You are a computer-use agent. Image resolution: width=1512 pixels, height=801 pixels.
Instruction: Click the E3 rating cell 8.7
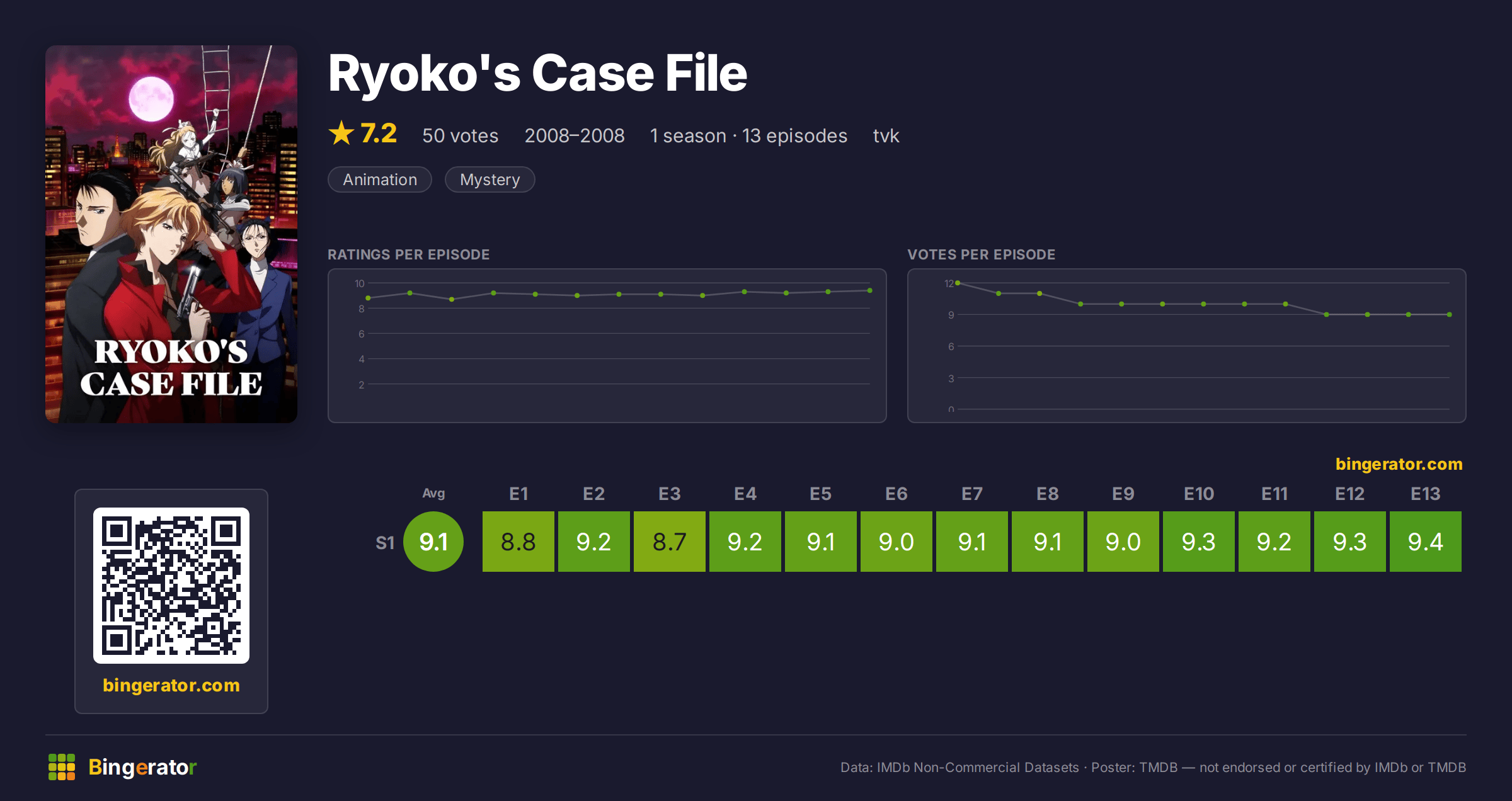pos(670,542)
